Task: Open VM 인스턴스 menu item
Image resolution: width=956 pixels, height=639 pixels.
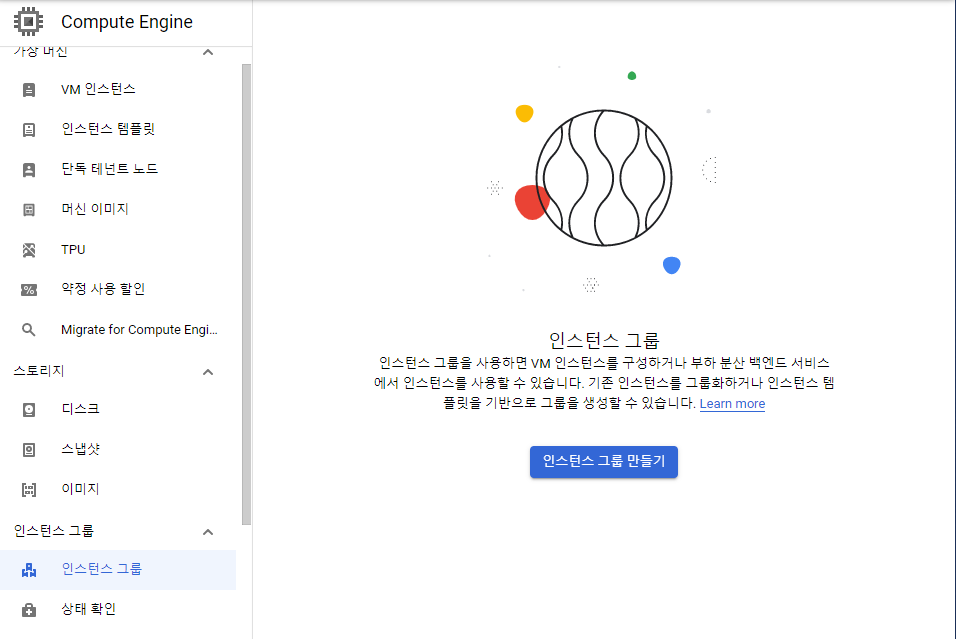Action: click(118, 90)
